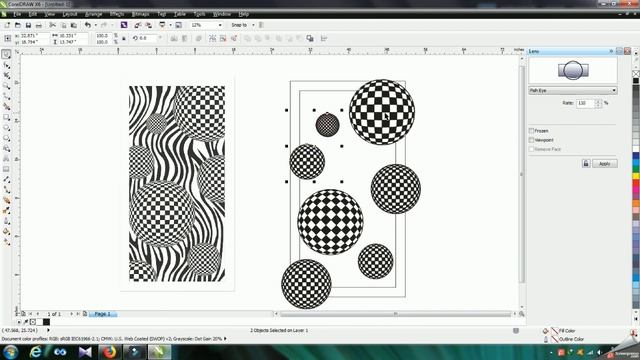The height and width of the screenshot is (360, 640).
Task: Select the Polygon tool in the toolbox
Action: tap(6, 138)
